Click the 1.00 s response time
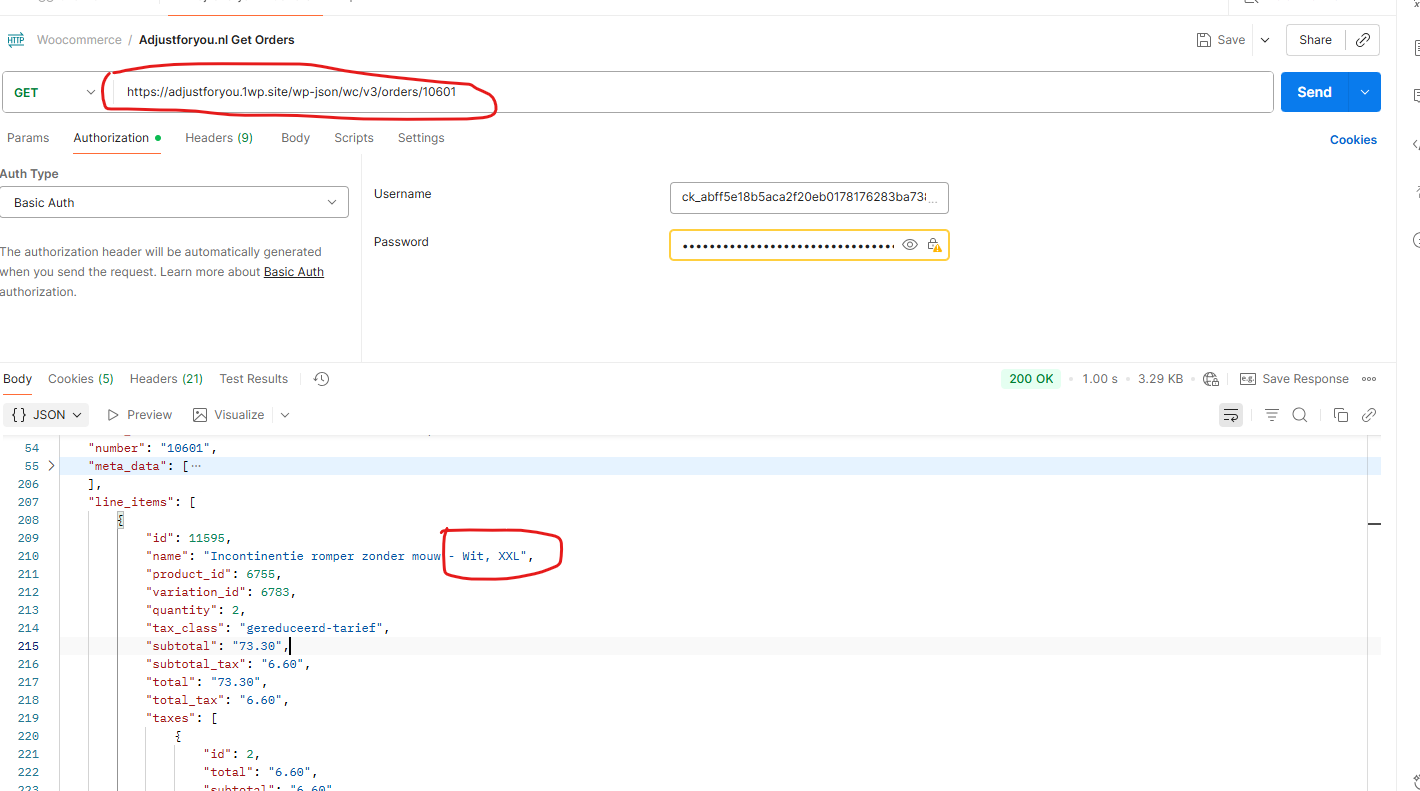1420x791 pixels. click(x=1100, y=379)
